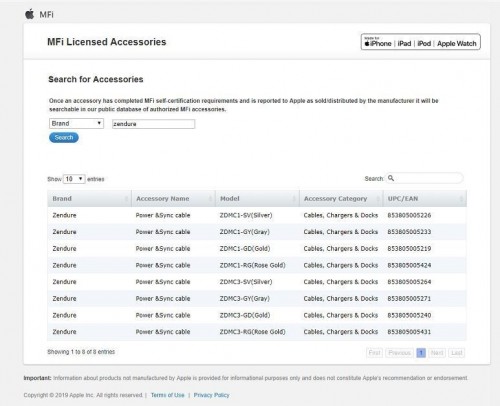Click the Accessory Category sort arrow icon
500x406 pixels.
pos(378,199)
